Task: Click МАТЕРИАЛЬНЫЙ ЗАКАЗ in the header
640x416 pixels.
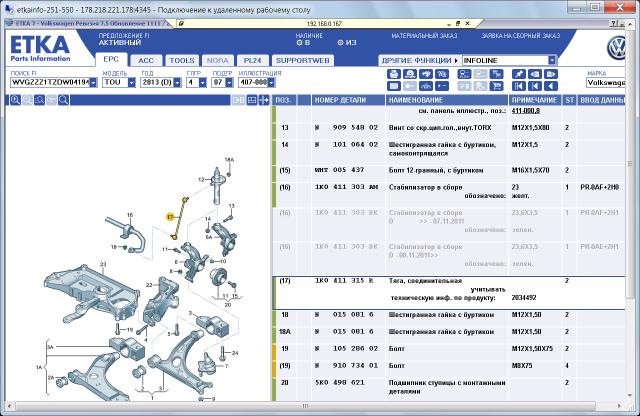Action: point(424,36)
